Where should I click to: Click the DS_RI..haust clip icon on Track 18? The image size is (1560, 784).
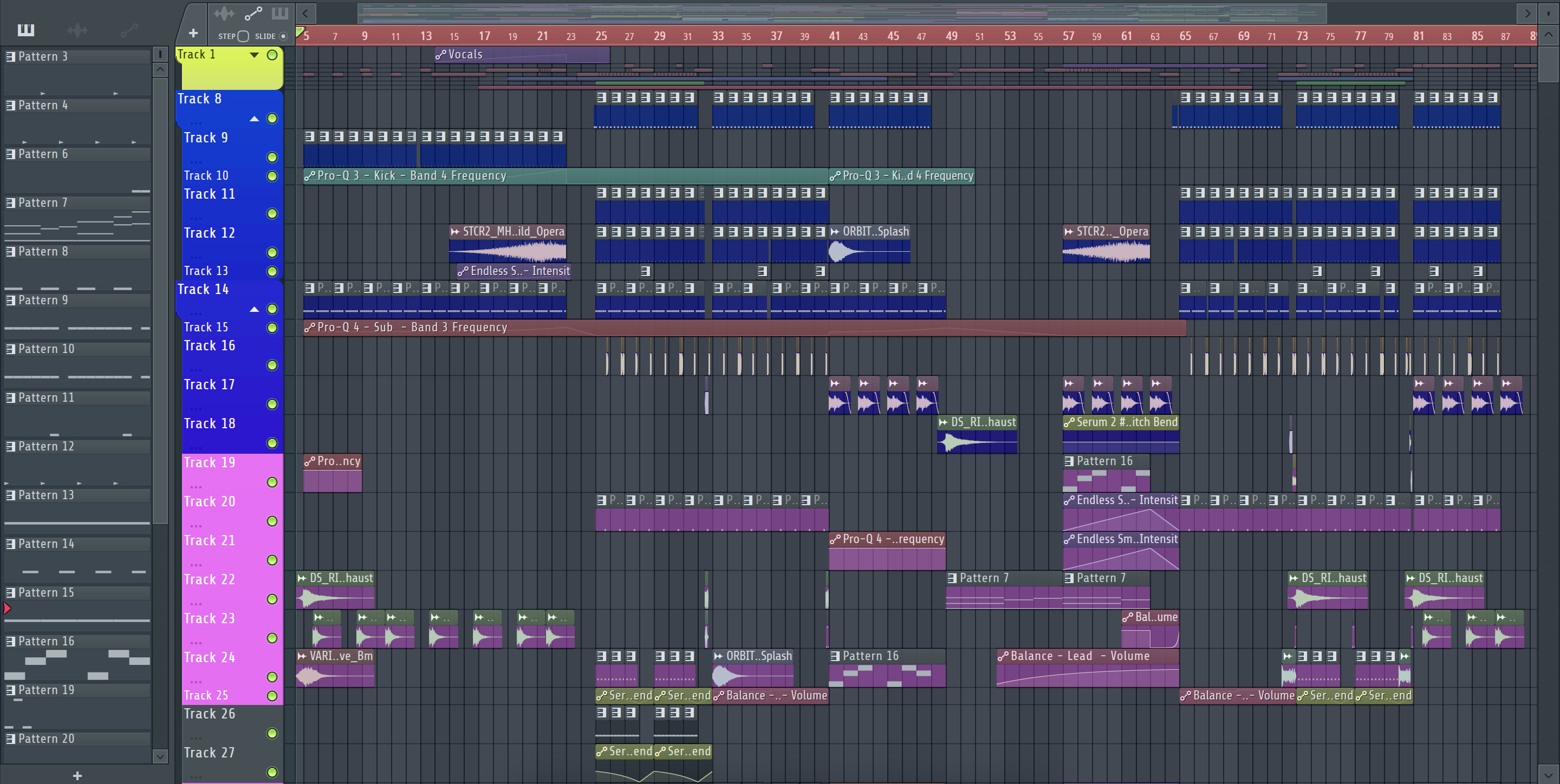(x=943, y=422)
